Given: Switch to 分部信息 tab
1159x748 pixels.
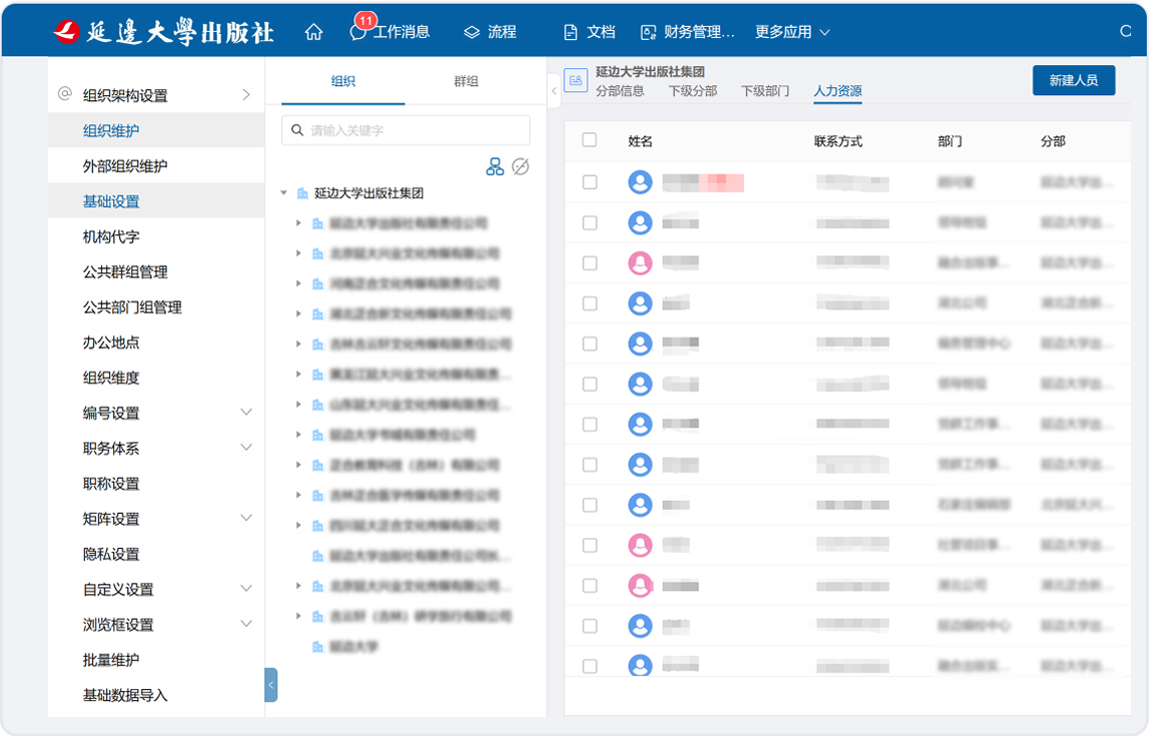Looking at the screenshot, I should 619,91.
